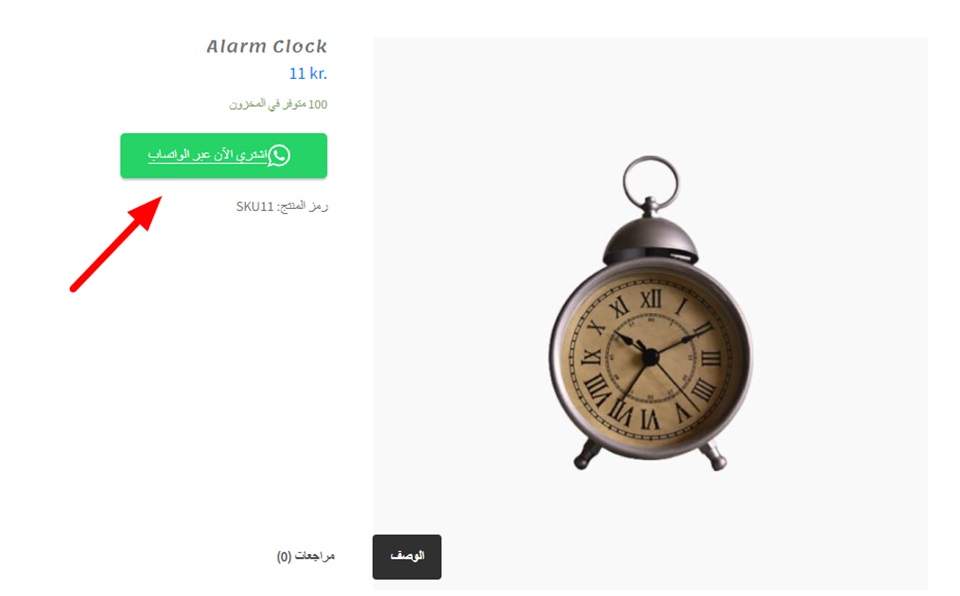This screenshot has height=596, width=960.
Task: Switch to the مراجعات (0) reviews tab
Action: click(x=306, y=556)
